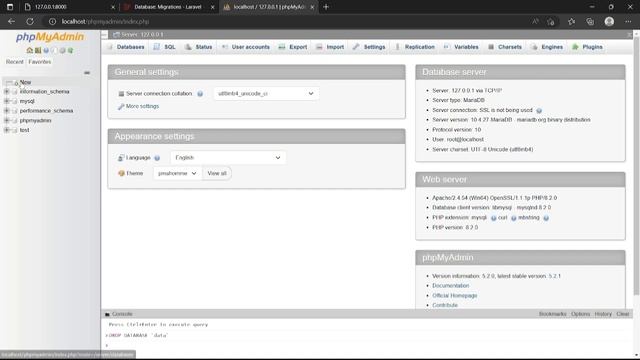Click the browser favorites star icon
Viewport: 640px width, 360px height.
click(x=571, y=22)
